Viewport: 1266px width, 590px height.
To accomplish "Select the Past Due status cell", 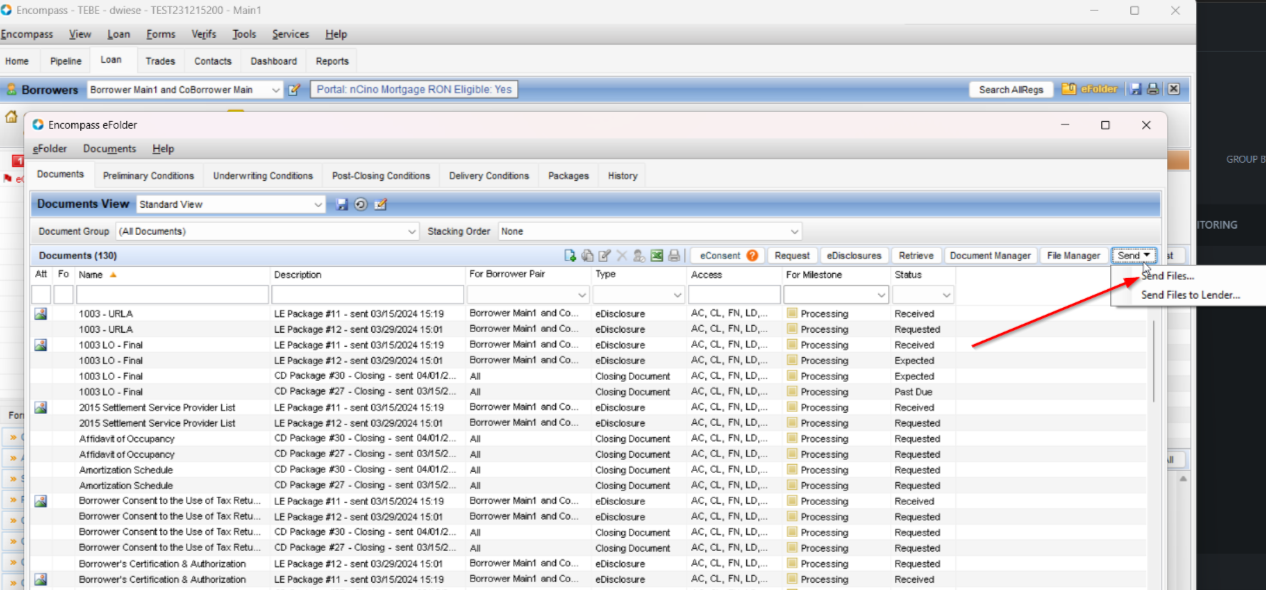I will tap(914, 392).
